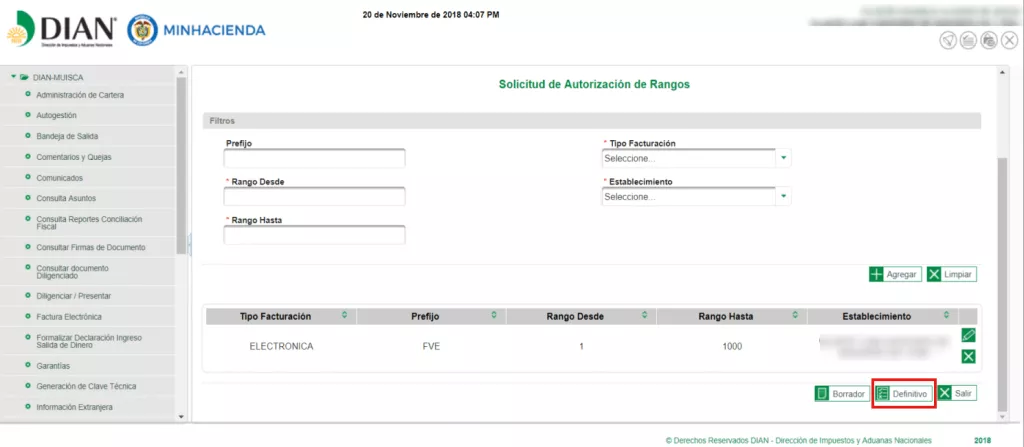Collapse the DIAN-MUISCA tree node arrow
The height and width of the screenshot is (447, 1024).
(13, 76)
